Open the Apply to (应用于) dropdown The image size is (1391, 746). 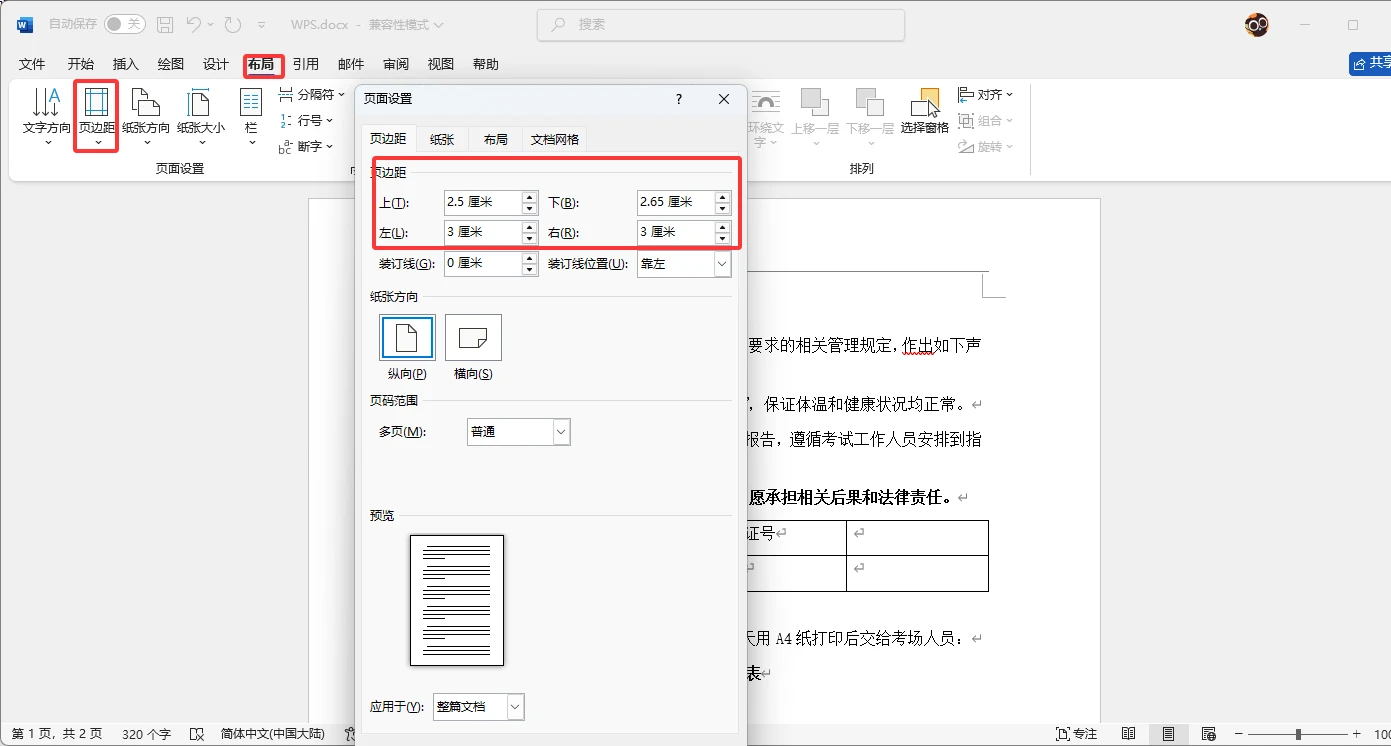pos(515,707)
